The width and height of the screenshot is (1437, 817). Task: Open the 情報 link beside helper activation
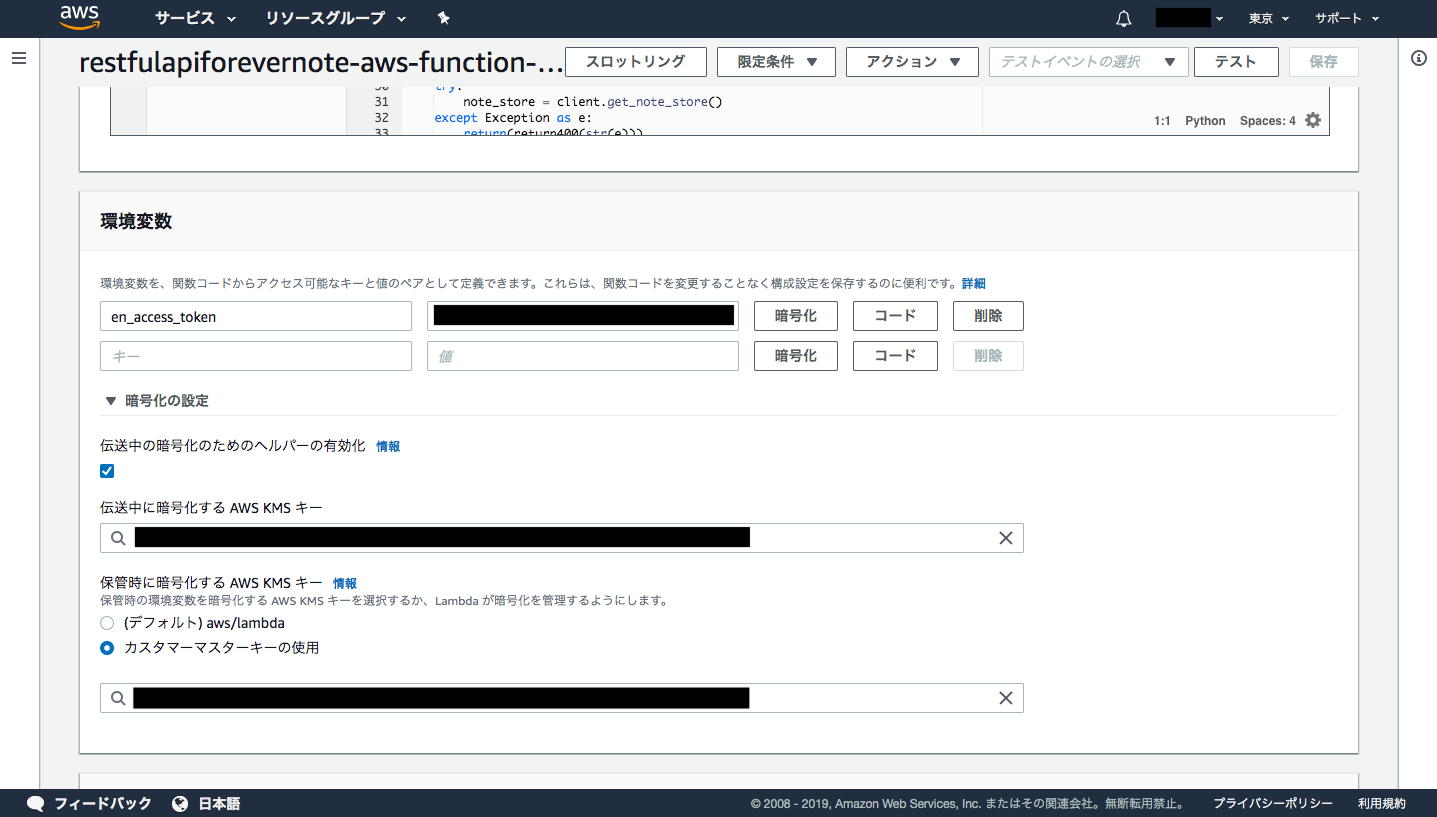coord(388,447)
